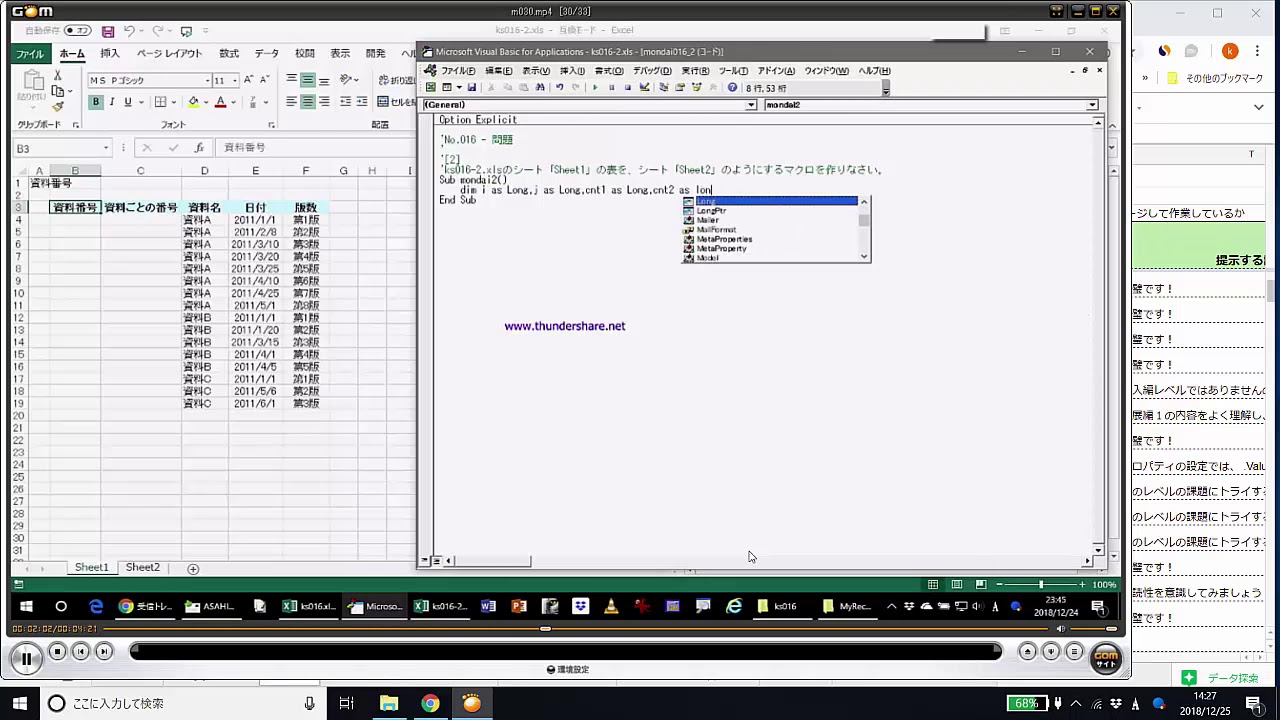Image resolution: width=1280 pixels, height=720 pixels.
Task: Click the Find binoculars icon in VBA toolbar
Action: click(540, 88)
